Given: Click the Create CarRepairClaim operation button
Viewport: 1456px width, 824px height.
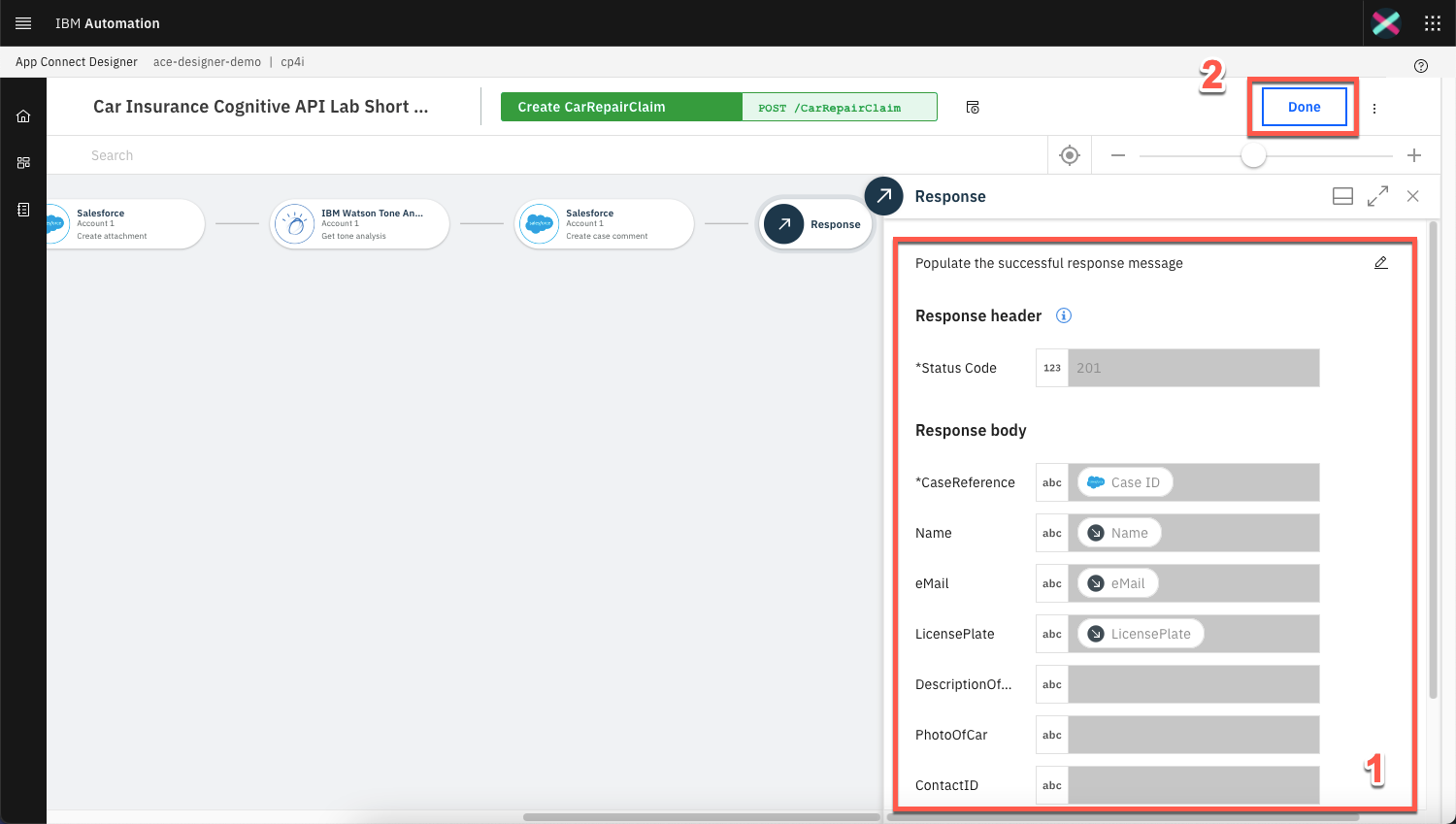Looking at the screenshot, I should coord(621,107).
